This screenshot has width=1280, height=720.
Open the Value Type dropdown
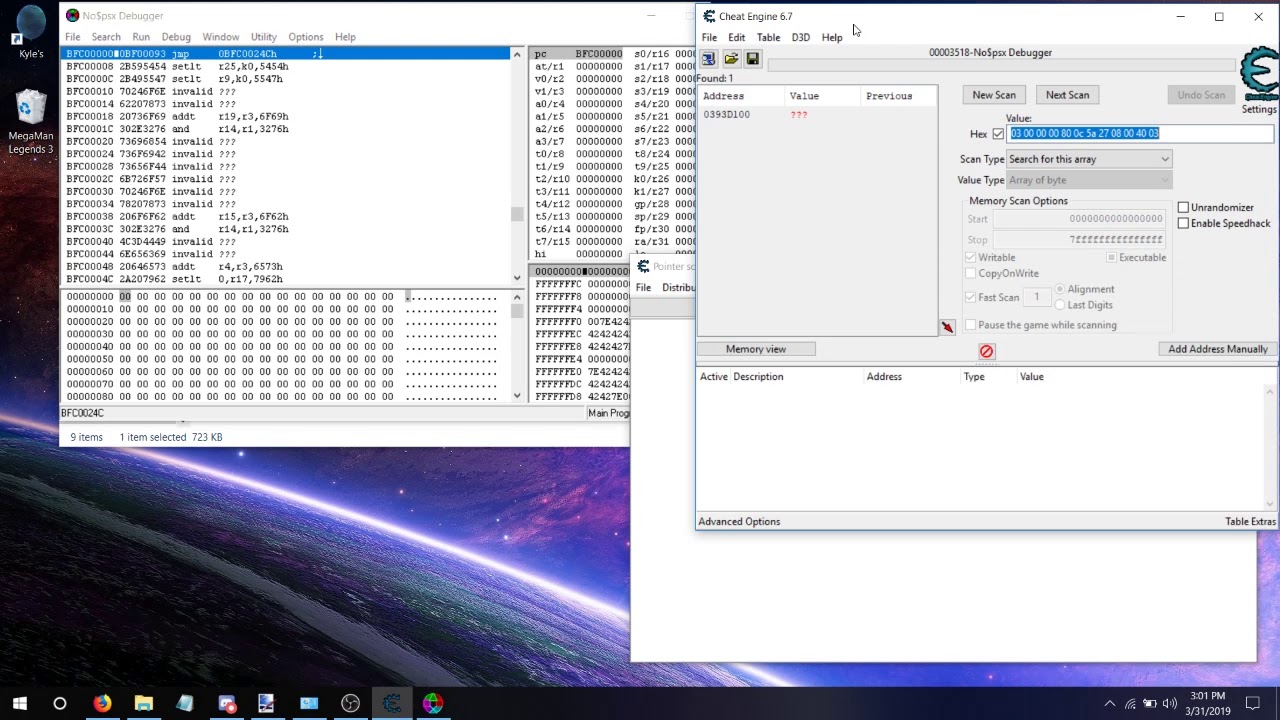1089,180
